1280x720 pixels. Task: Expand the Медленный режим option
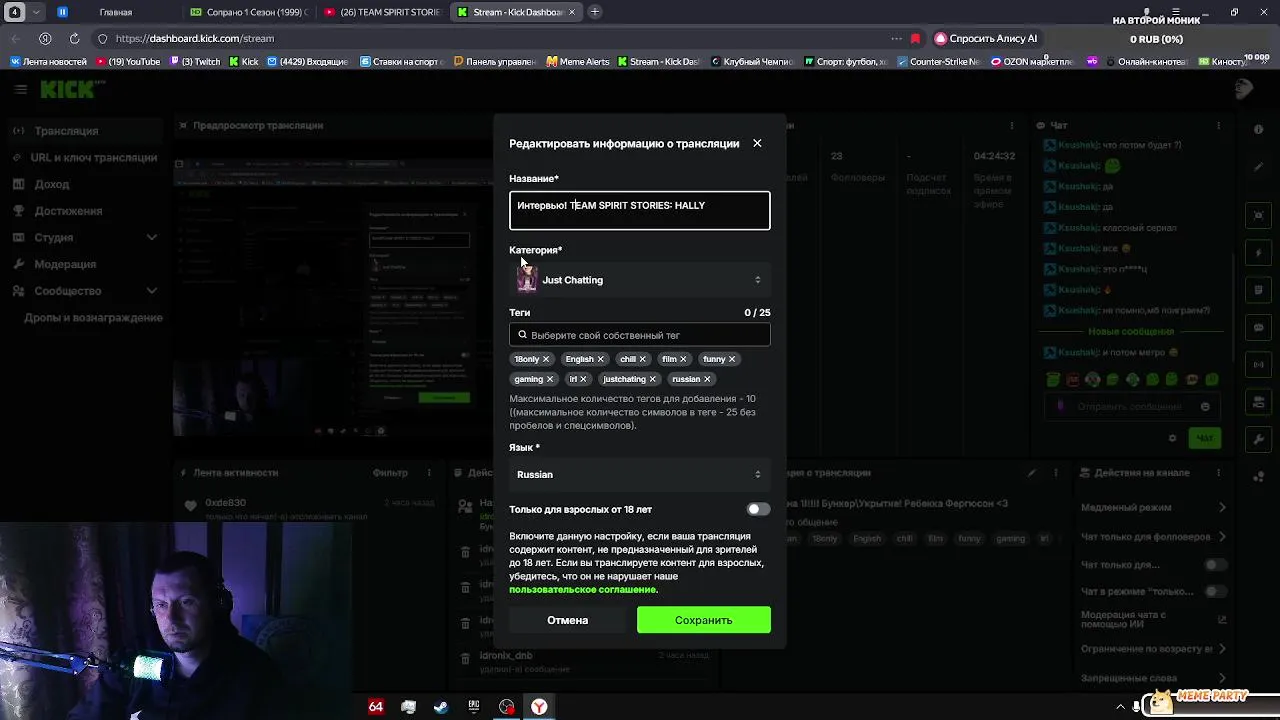point(1153,508)
